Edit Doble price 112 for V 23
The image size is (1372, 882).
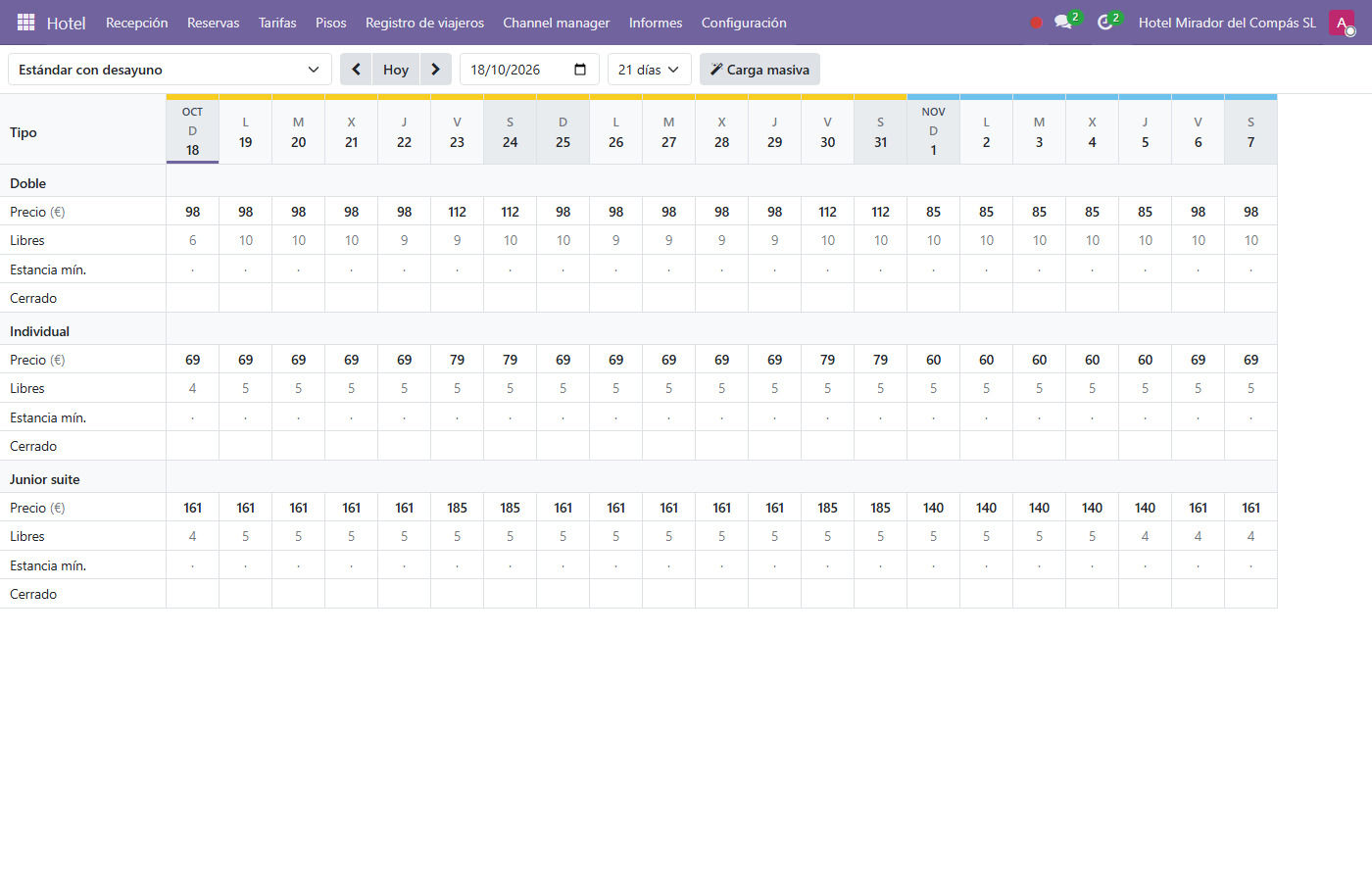(x=458, y=212)
